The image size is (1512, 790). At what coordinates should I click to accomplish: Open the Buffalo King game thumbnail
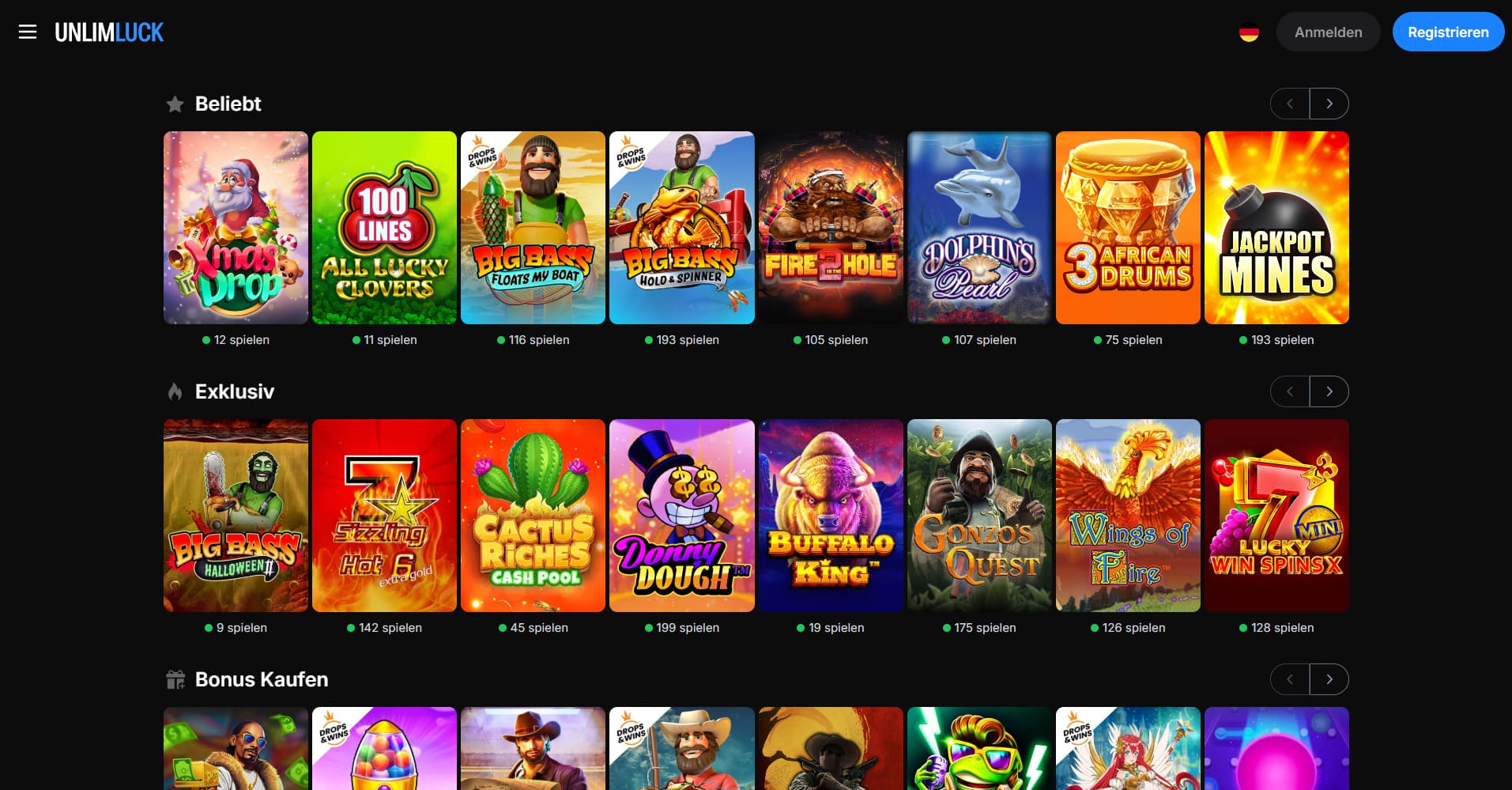coord(831,516)
